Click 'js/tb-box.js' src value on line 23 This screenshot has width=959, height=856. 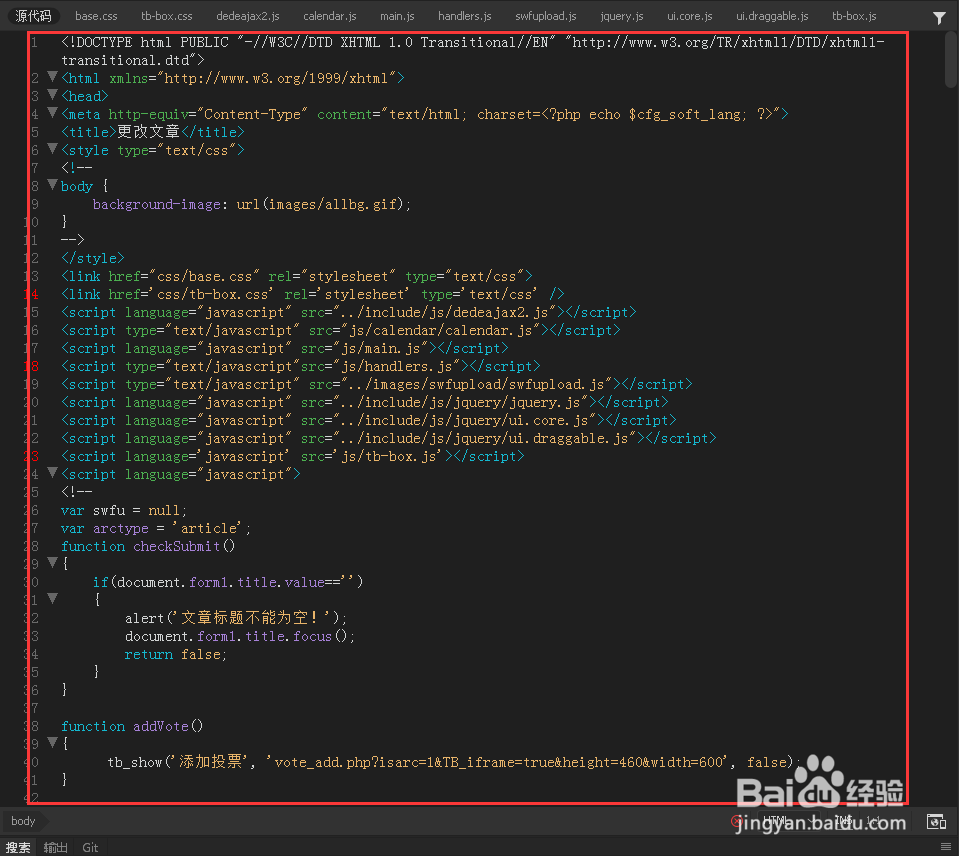389,457
